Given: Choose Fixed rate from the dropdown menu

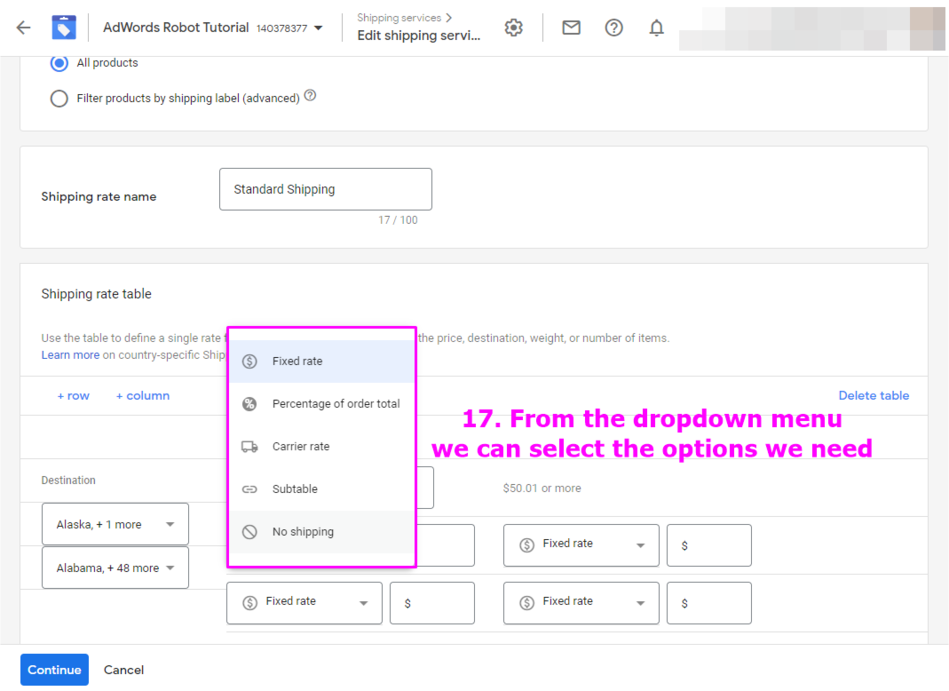Looking at the screenshot, I should (x=320, y=361).
